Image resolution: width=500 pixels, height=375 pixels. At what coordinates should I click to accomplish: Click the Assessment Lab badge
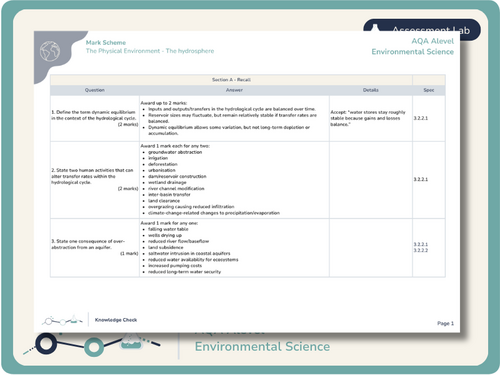(422, 30)
